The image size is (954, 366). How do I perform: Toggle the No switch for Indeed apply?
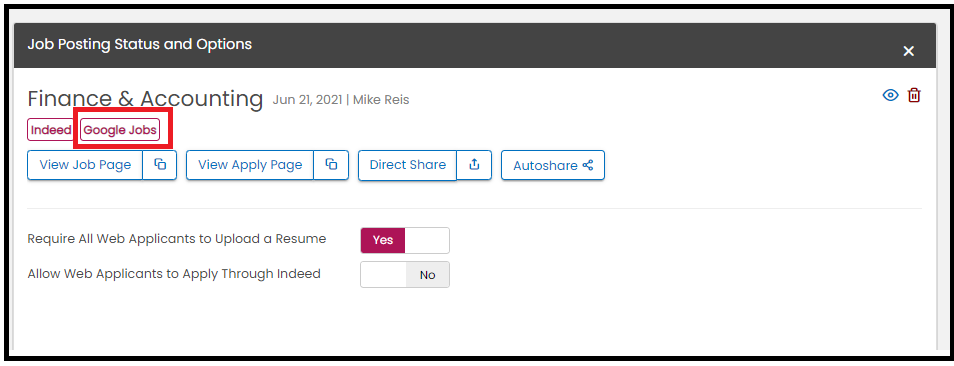click(428, 275)
